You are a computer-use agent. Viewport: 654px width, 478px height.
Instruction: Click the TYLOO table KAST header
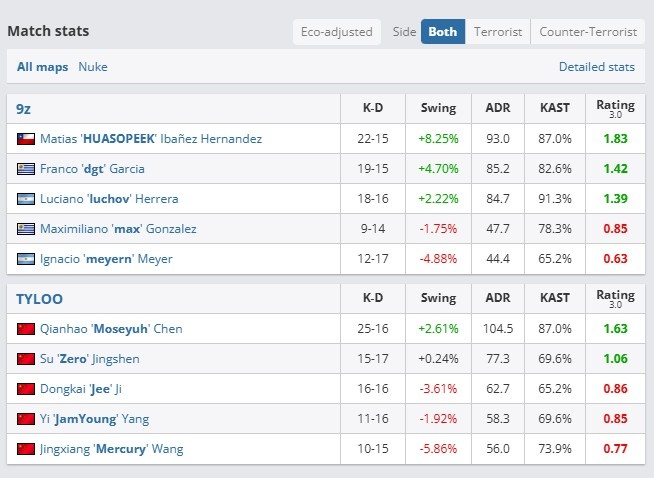(555, 298)
